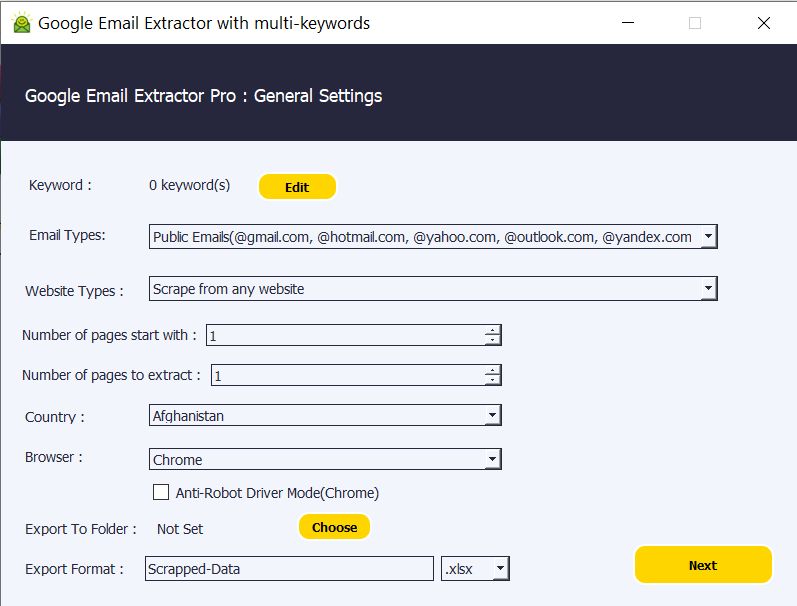
Task: Click the '0 keyword(s)' text
Action: (x=190, y=185)
